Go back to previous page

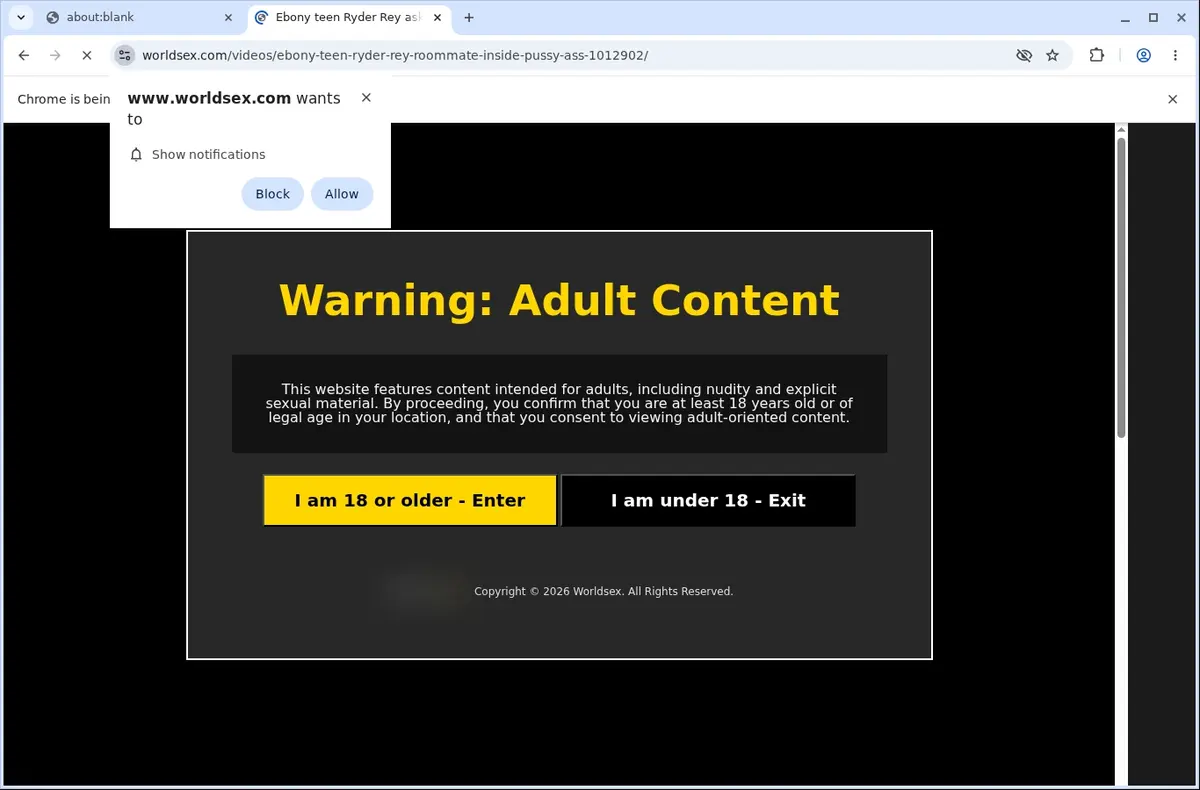[24, 55]
